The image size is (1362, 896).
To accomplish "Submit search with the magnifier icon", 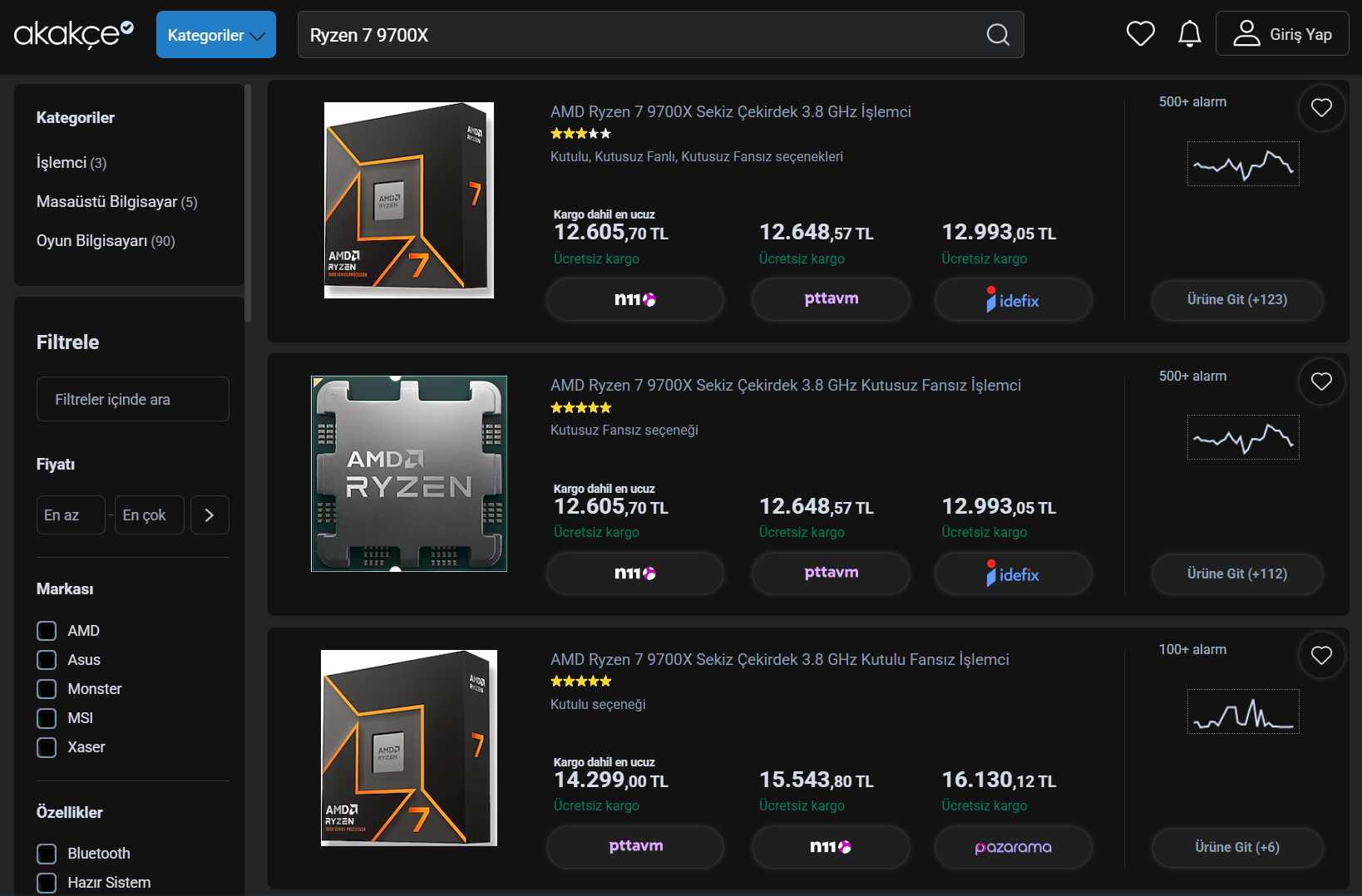I will [x=998, y=35].
